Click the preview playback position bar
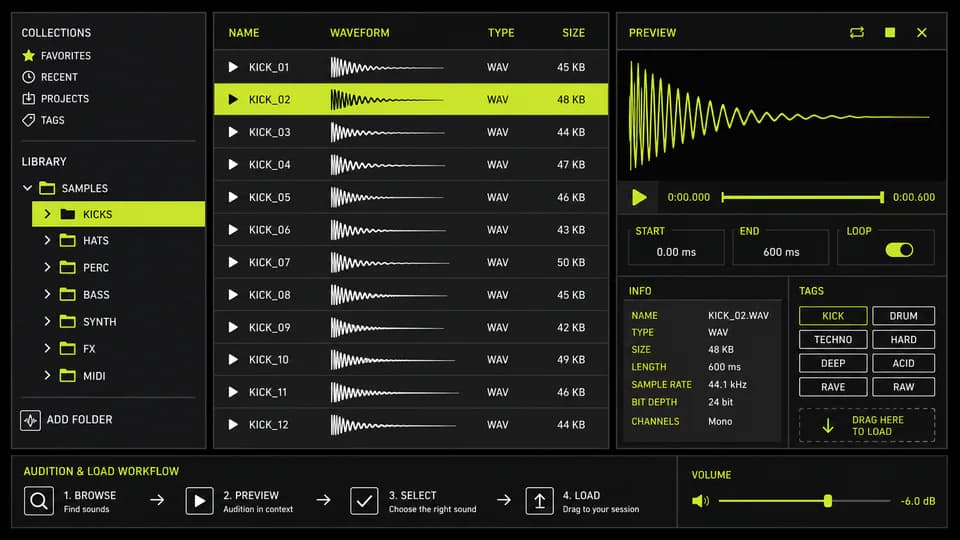Screen dimensions: 960x540 802,197
